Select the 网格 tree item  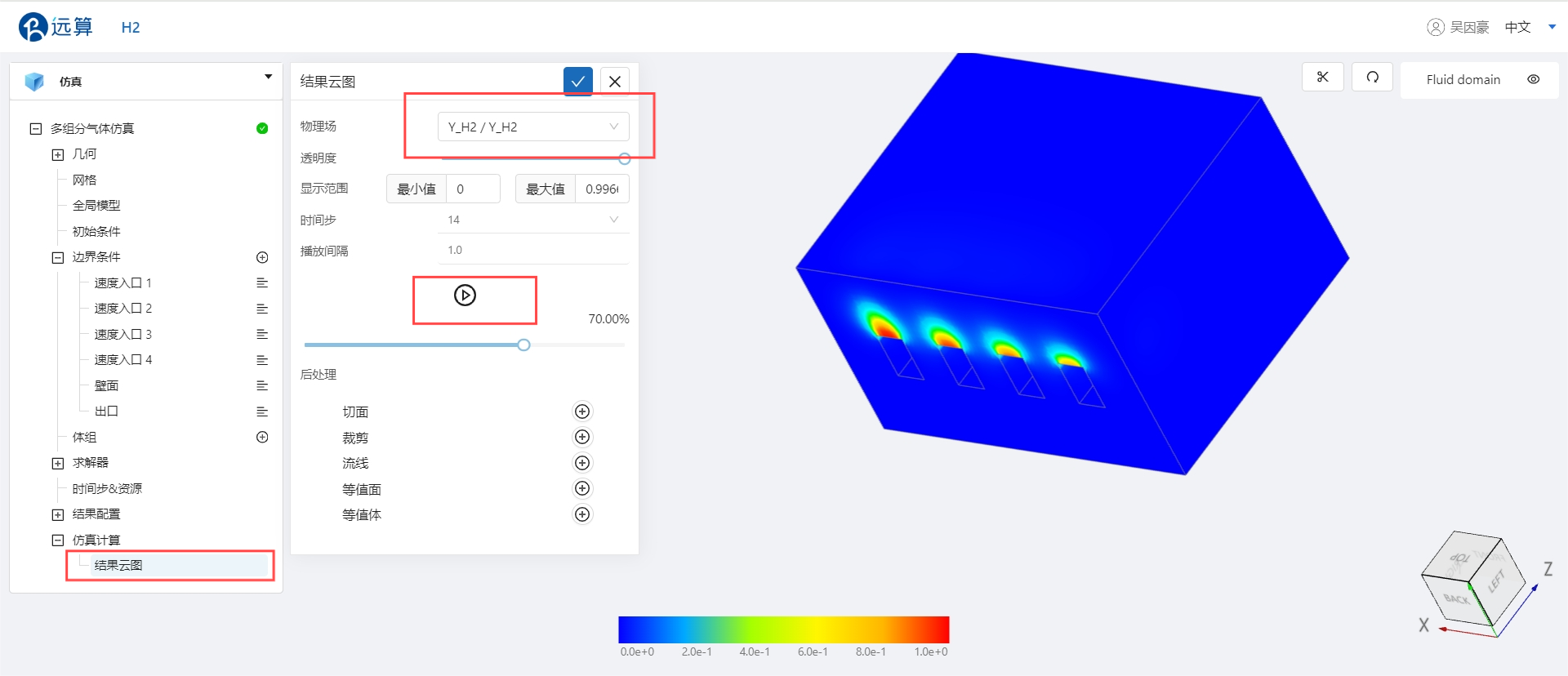[84, 180]
